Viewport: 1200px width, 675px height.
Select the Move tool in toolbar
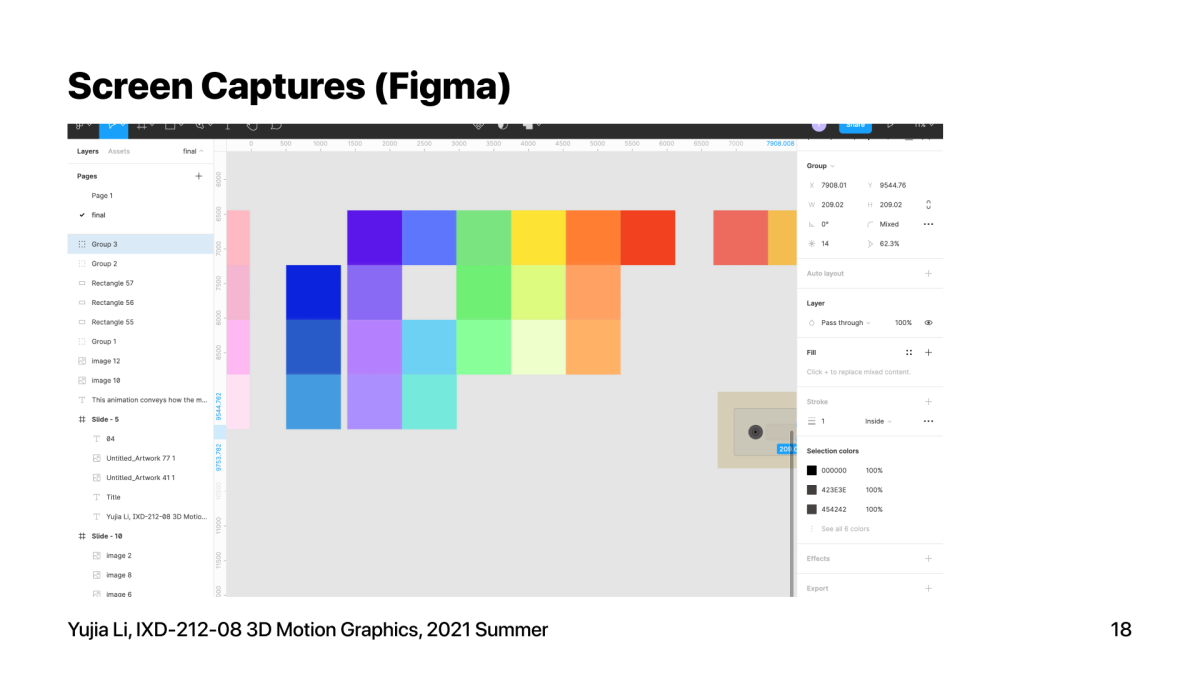pyautogui.click(x=112, y=127)
